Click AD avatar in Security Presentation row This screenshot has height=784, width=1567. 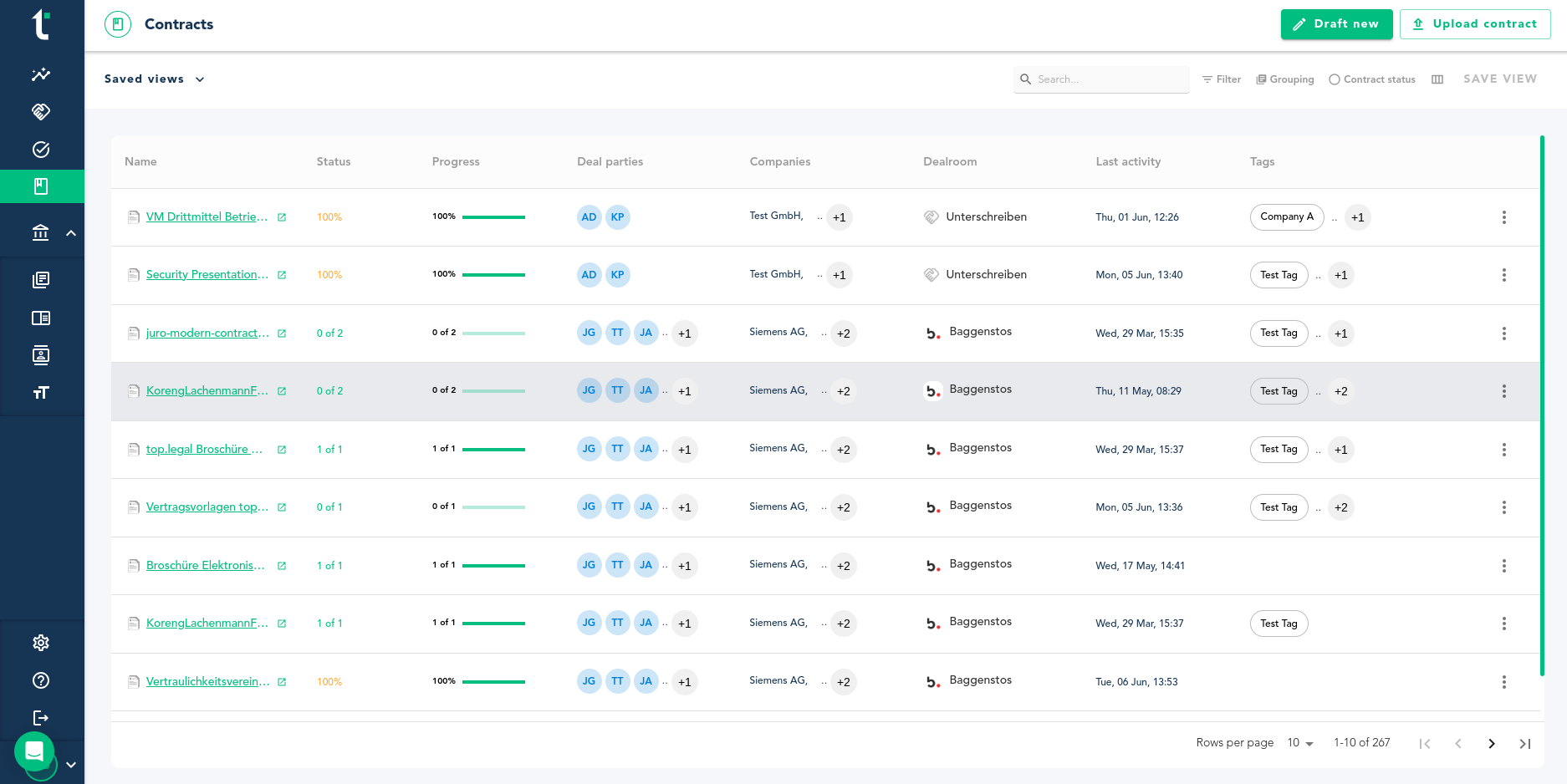pos(589,275)
